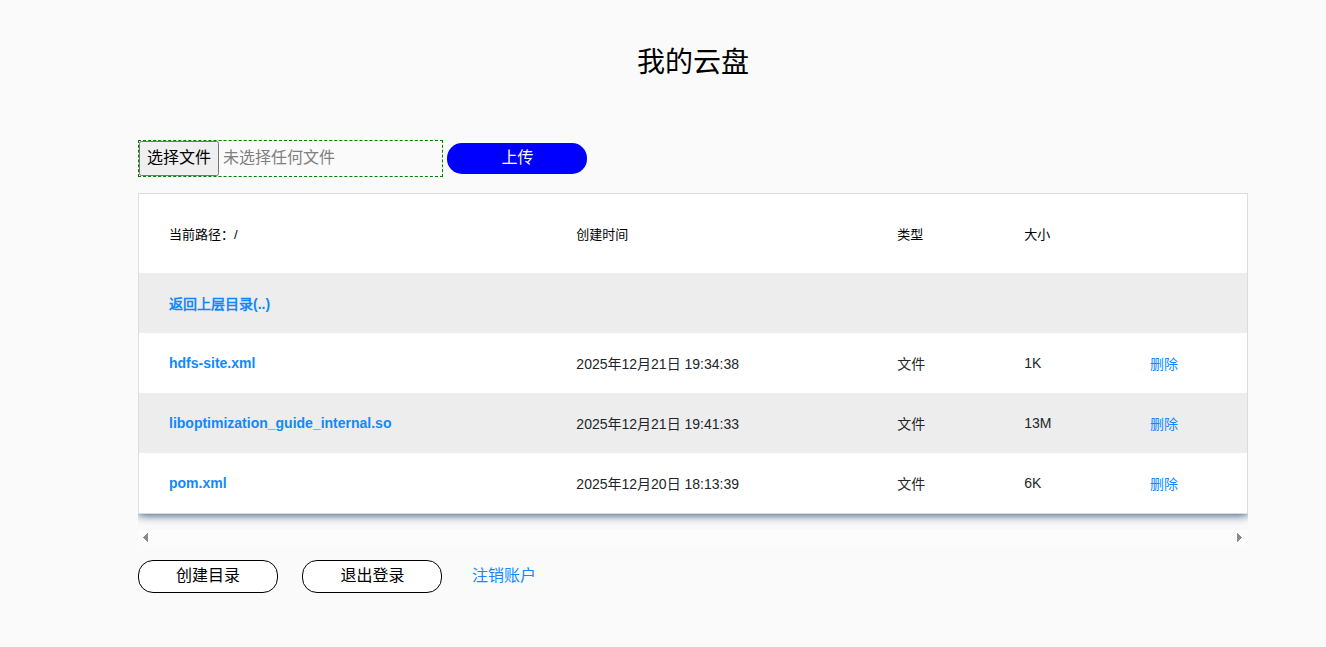Delete pom.xml using its 删除 link
The image size is (1326, 647).
[x=1164, y=484]
